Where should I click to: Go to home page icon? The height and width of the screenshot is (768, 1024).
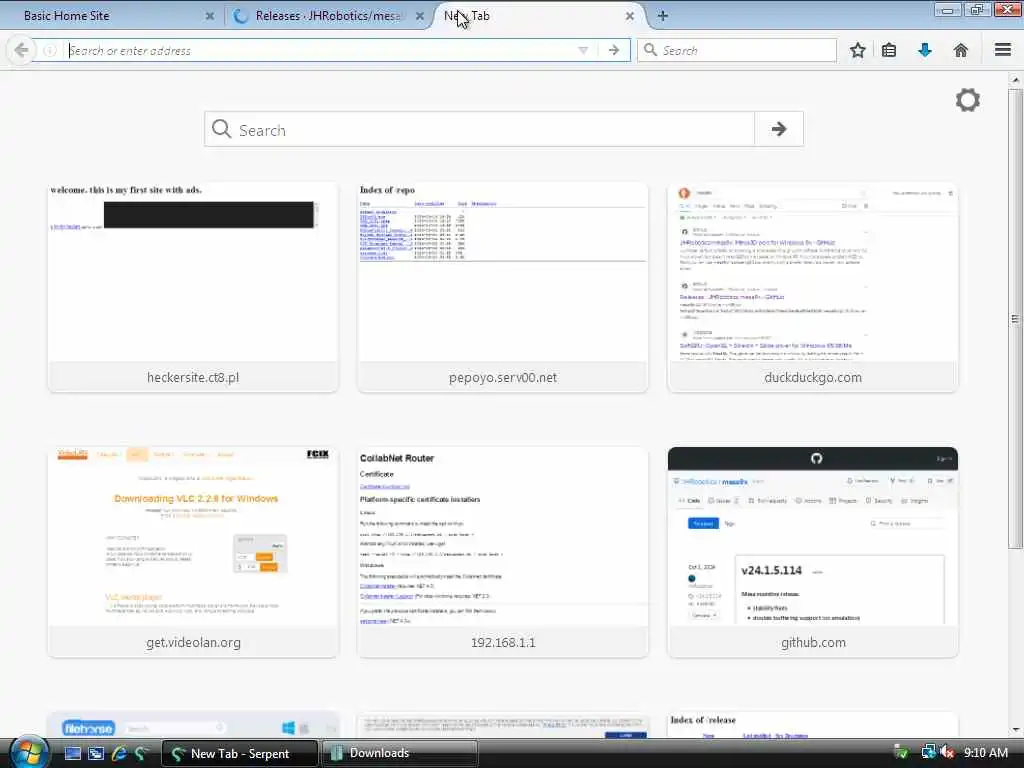(961, 50)
